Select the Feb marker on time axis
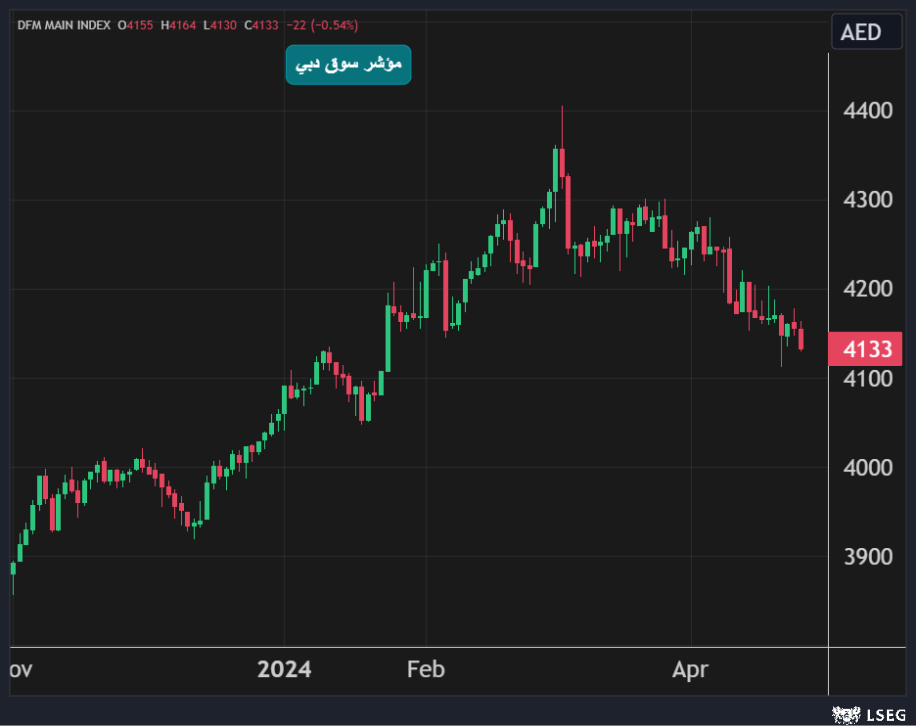Image resolution: width=916 pixels, height=726 pixels. pyautogui.click(x=426, y=669)
